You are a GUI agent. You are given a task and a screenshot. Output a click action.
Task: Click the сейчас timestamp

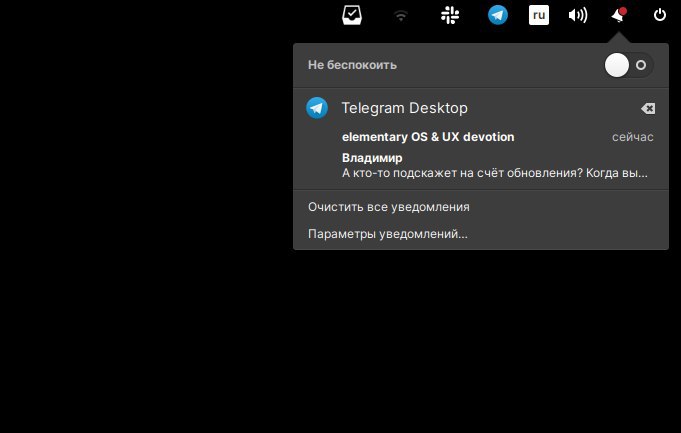632,137
